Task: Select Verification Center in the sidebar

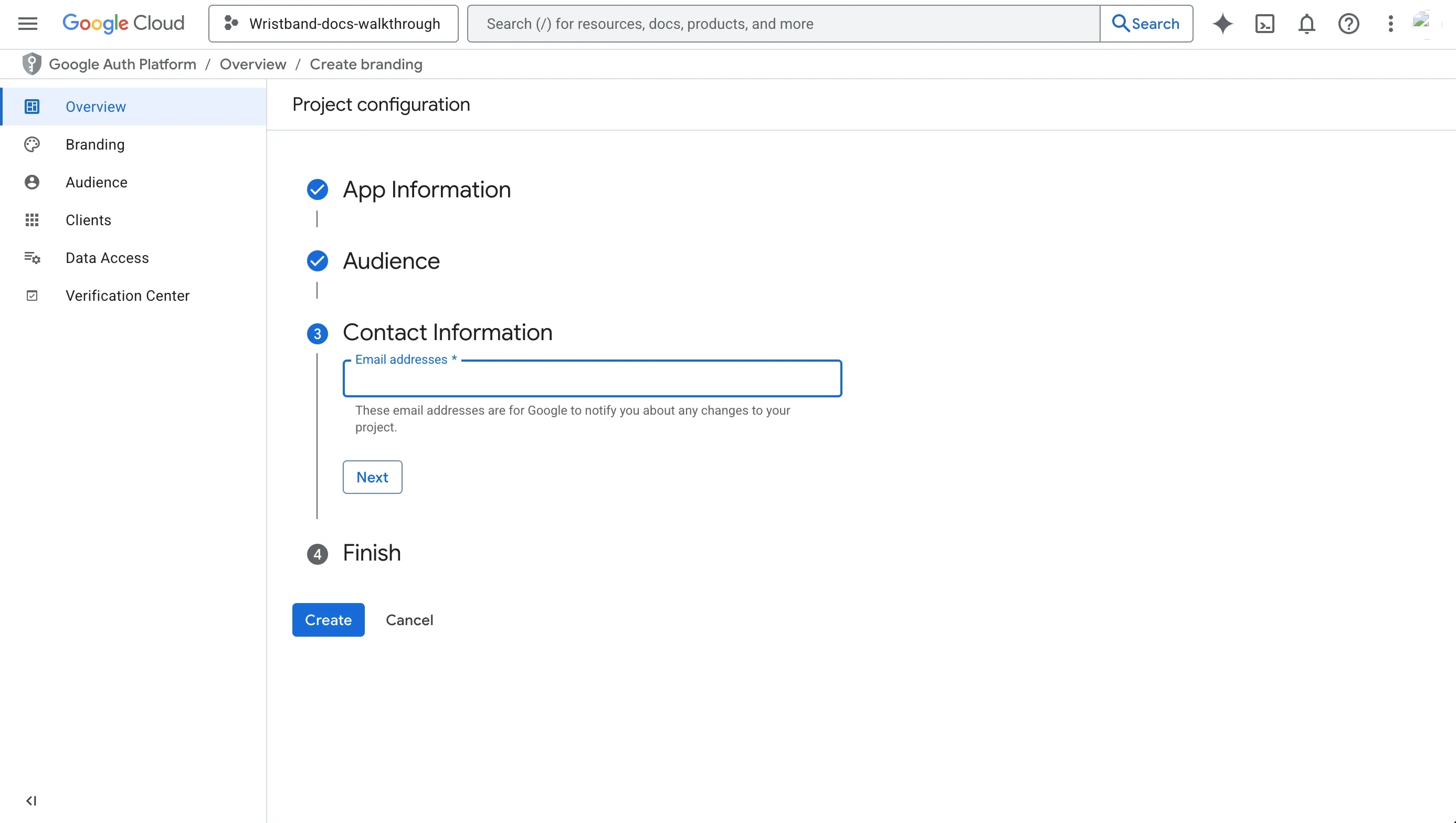Action: point(133,296)
